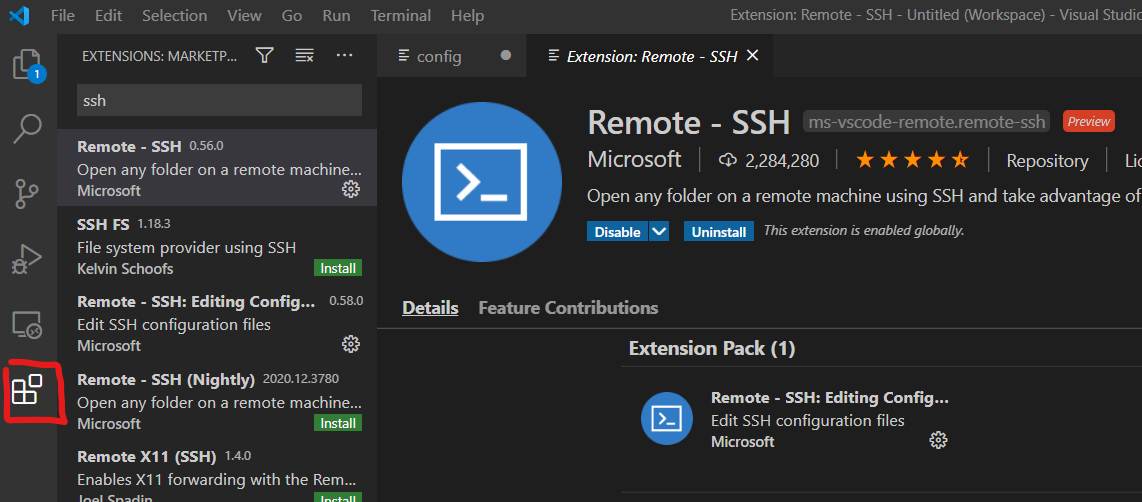Click the extensions search box containing ssh
Image resolution: width=1142 pixels, height=502 pixels.
(x=219, y=100)
